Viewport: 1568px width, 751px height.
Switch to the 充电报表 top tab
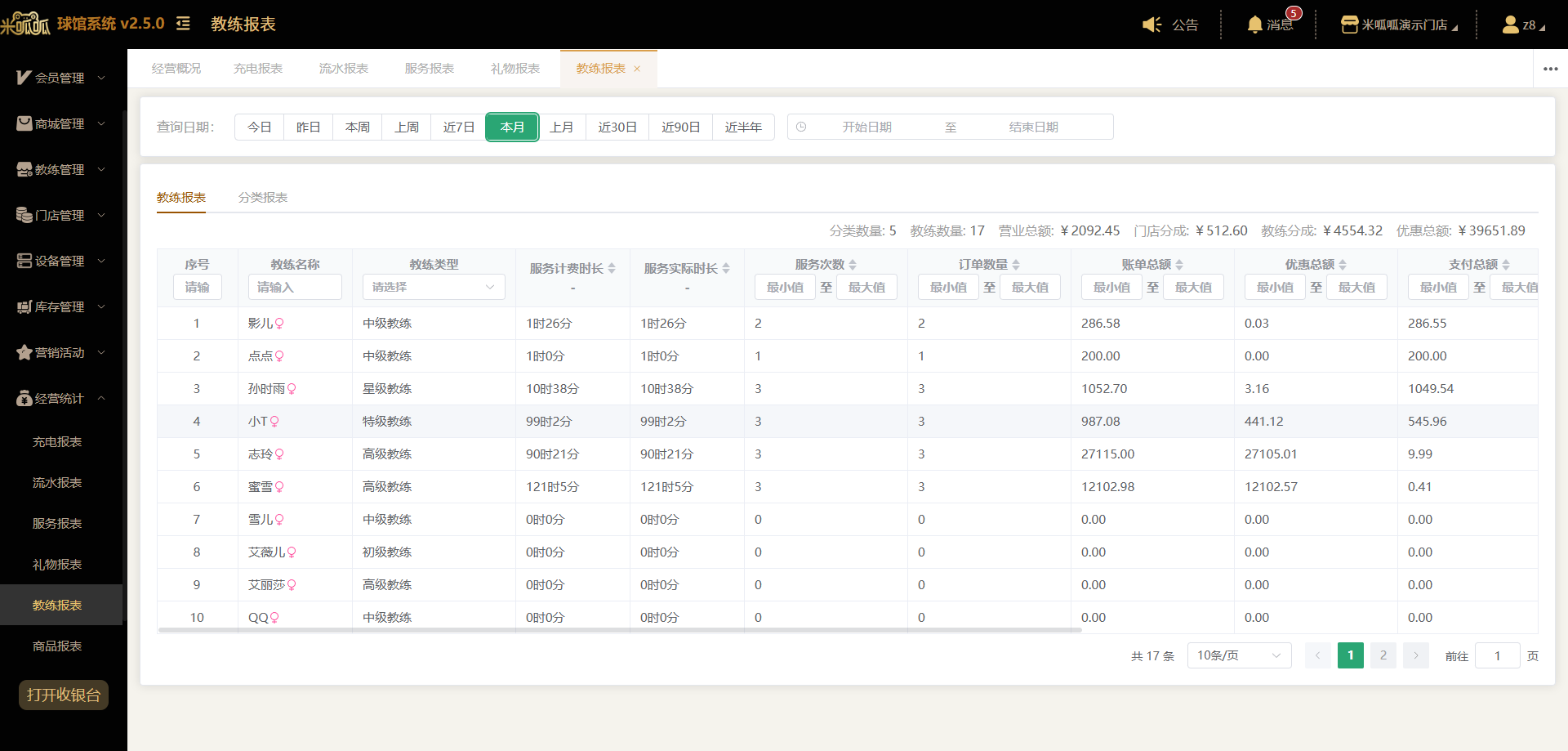[x=258, y=69]
